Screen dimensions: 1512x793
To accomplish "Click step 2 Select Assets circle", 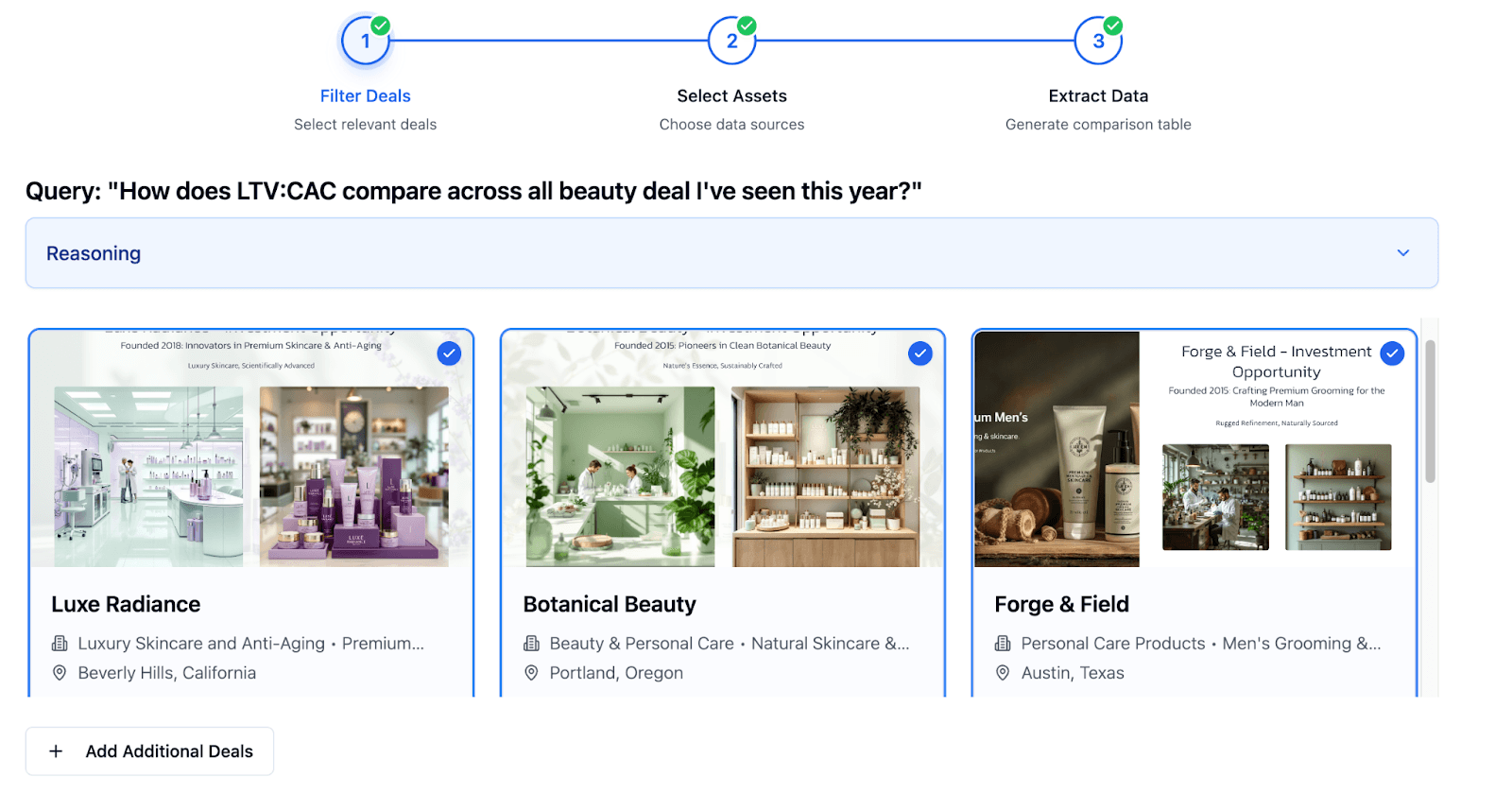I will [x=731, y=41].
